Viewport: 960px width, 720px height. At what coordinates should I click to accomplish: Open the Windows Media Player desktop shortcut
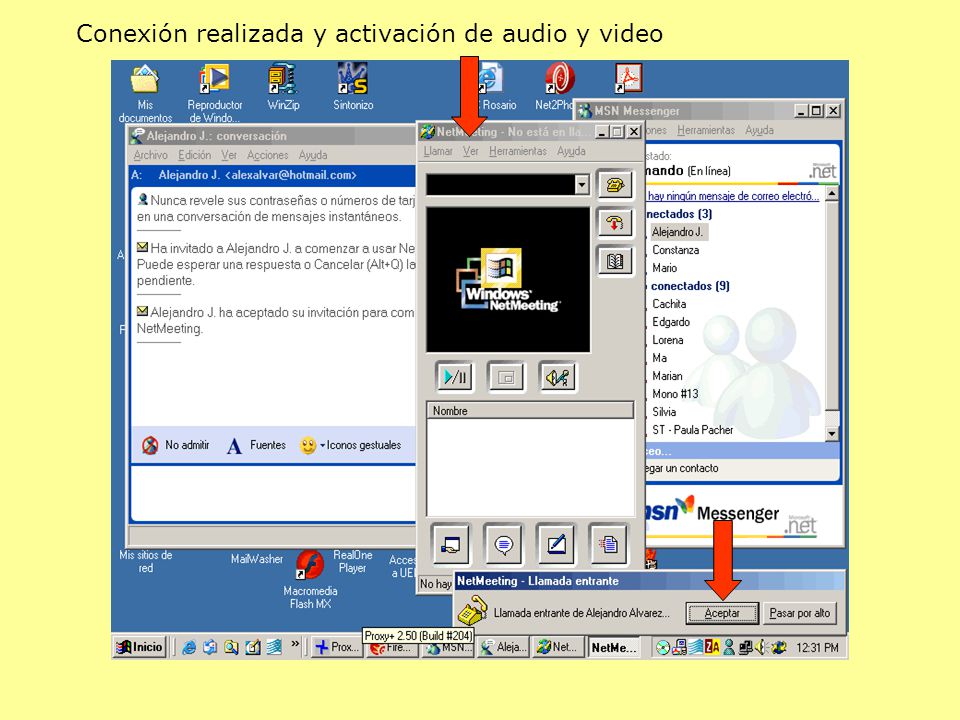coord(214,93)
